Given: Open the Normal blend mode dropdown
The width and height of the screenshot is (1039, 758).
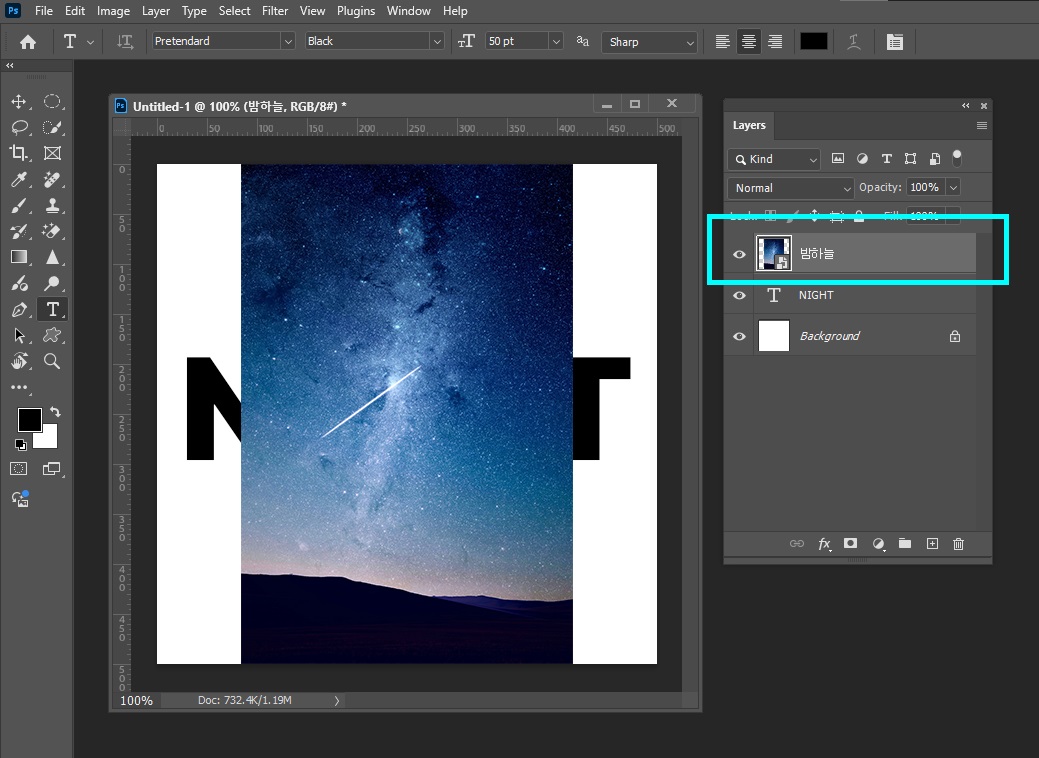Looking at the screenshot, I should (x=791, y=188).
